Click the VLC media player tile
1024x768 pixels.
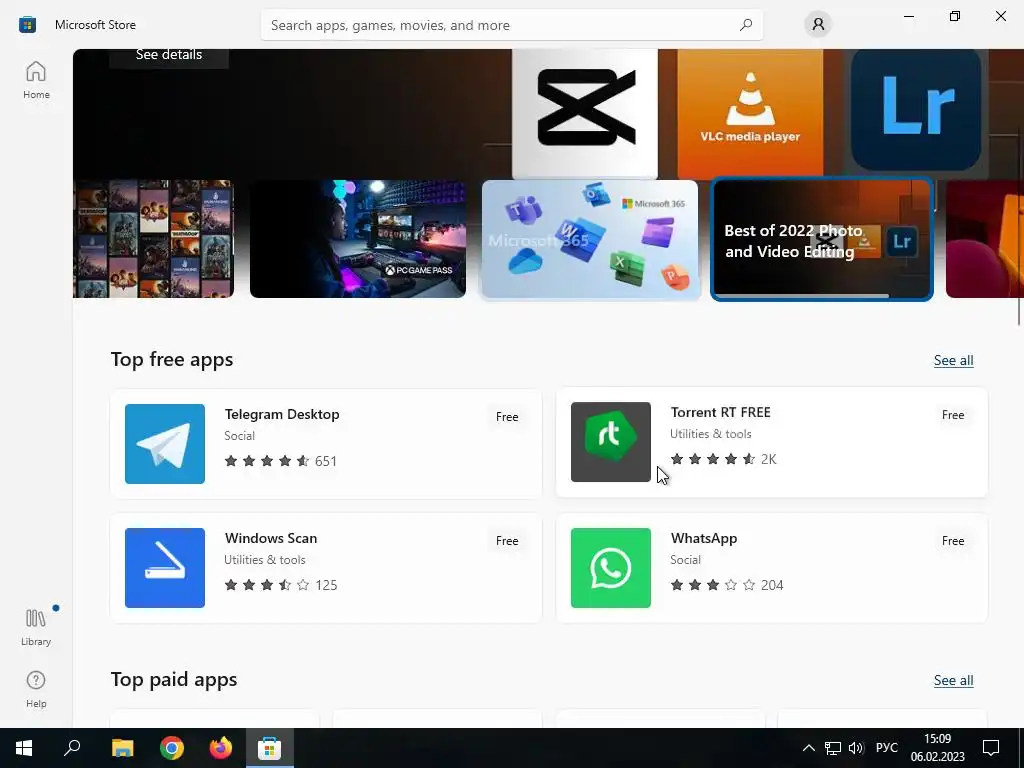pos(750,112)
